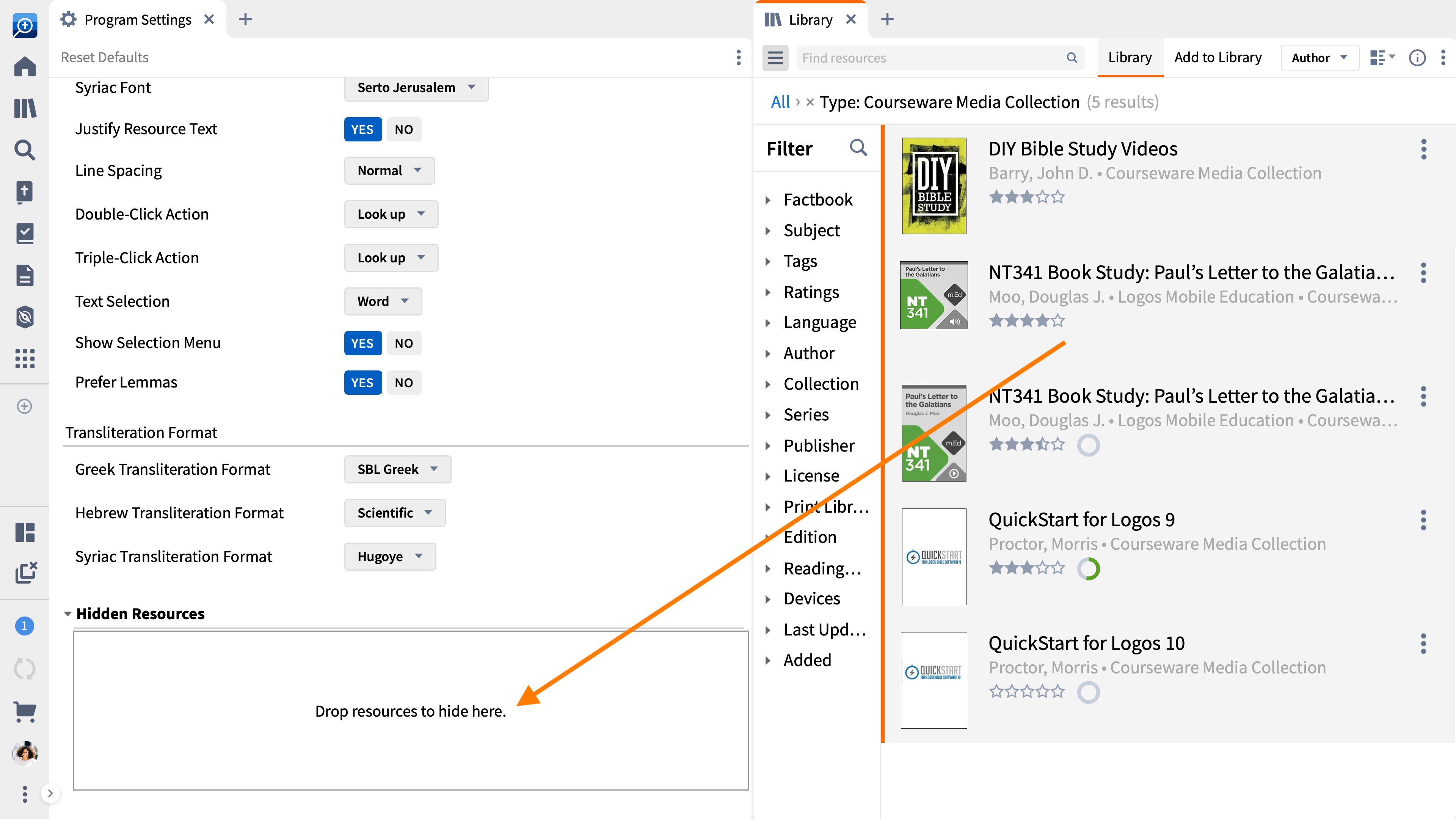Click QuickStart for Logos 10 star rating
This screenshot has height=819, width=1456.
pyautogui.click(x=1026, y=691)
